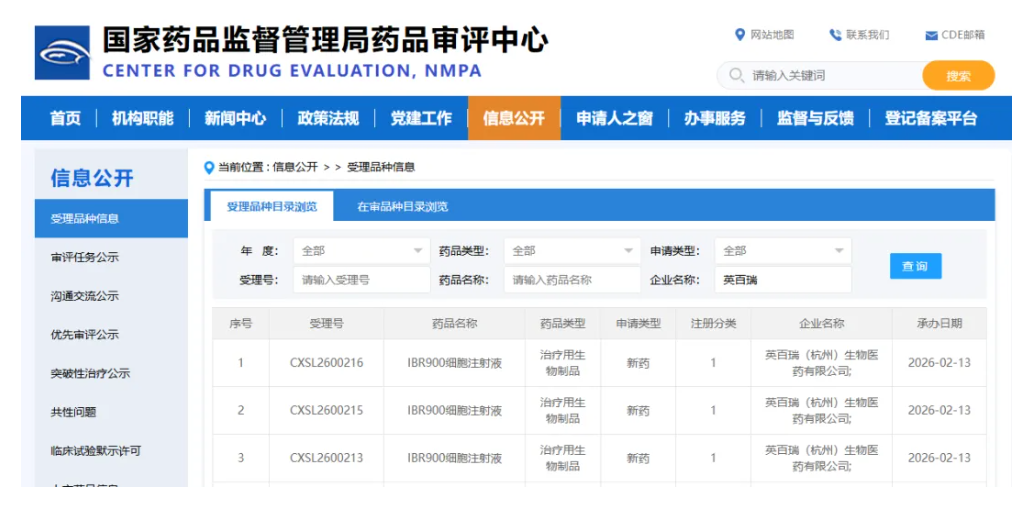Click the CDE logo icon
Viewport: 1021px width, 505px height.
point(62,53)
